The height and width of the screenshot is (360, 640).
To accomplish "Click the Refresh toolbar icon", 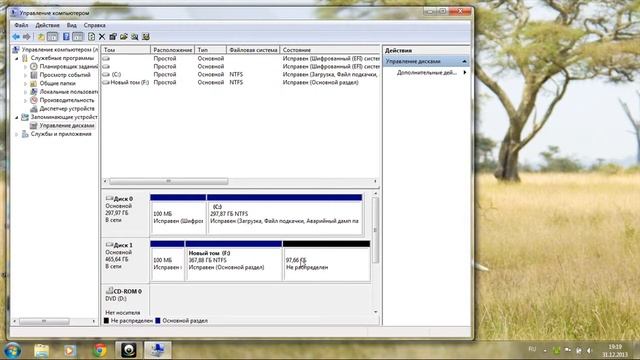I will pos(91,37).
